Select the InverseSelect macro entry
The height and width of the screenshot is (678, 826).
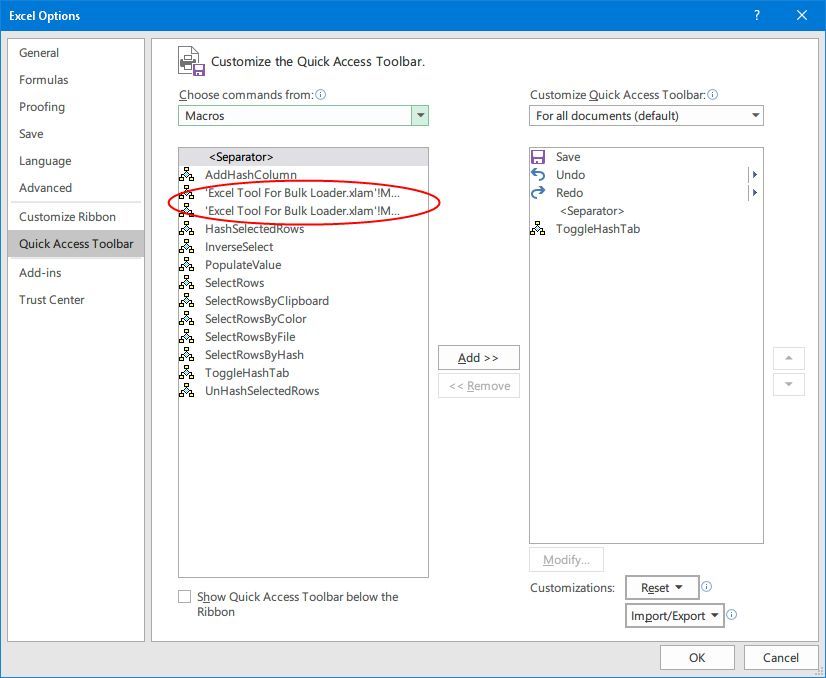pos(303,247)
